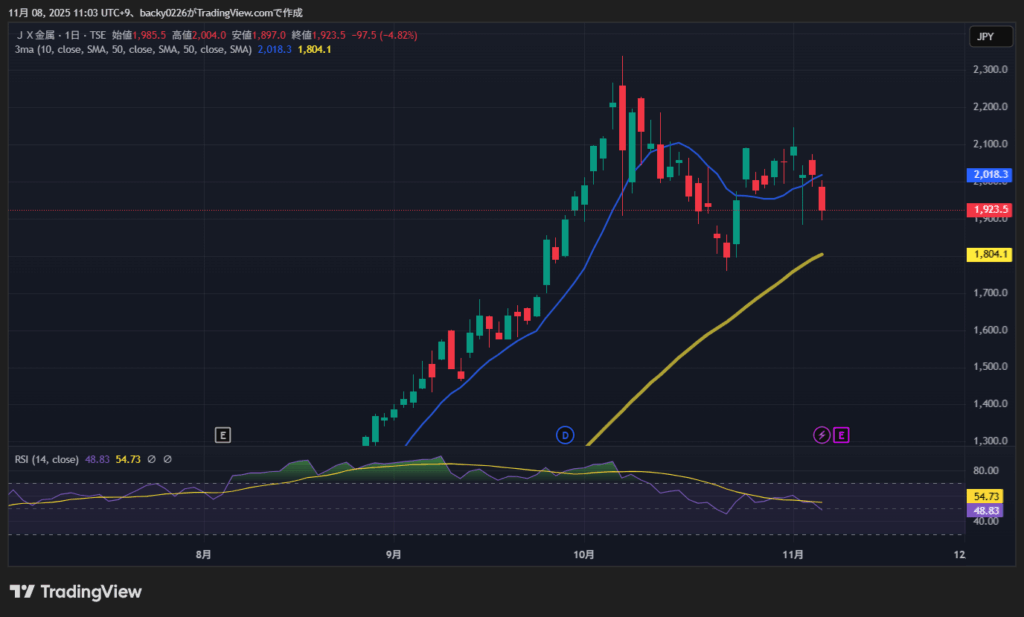Click the first ∅ symbol in RSI legend
1024x617 pixels.
(x=151, y=460)
